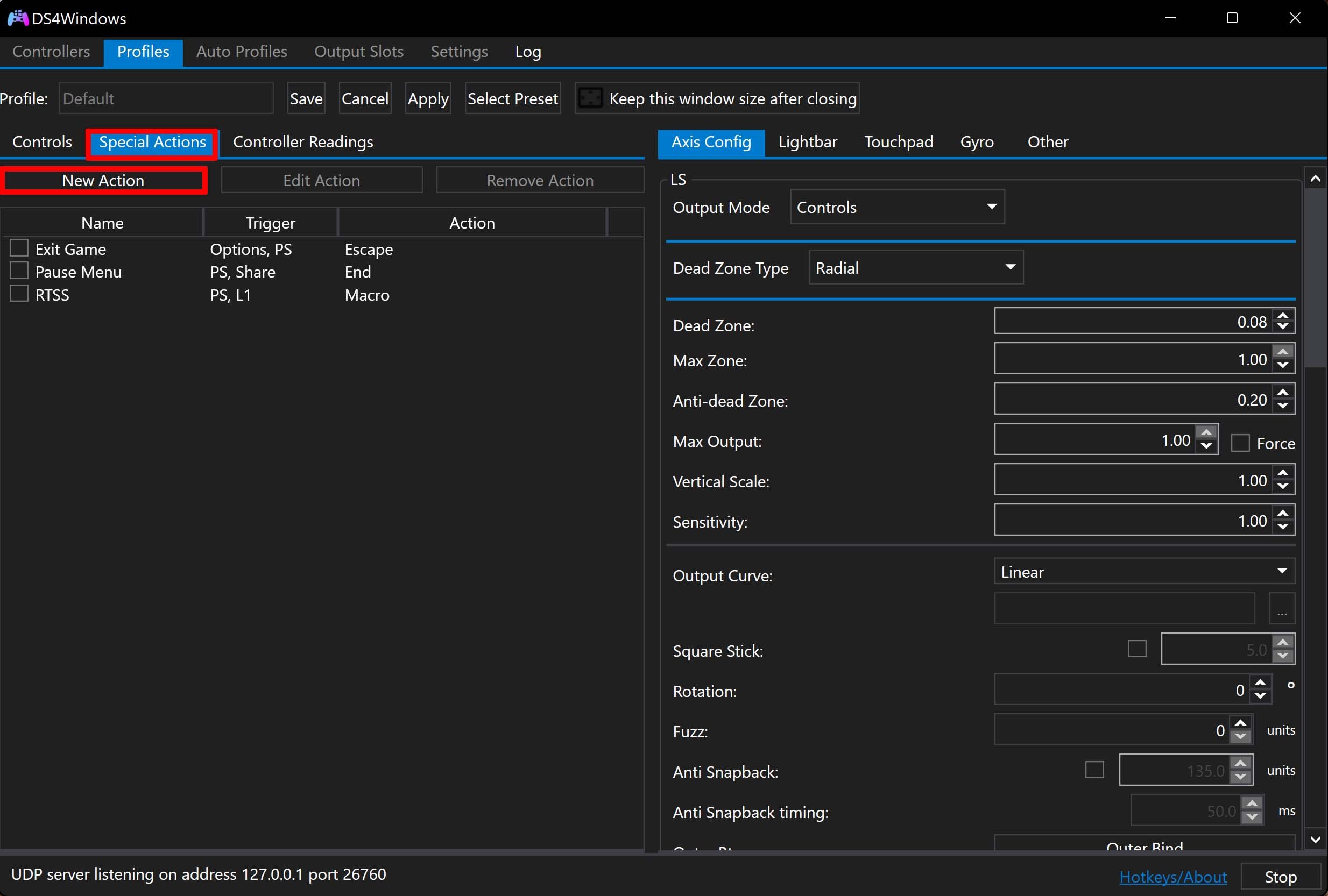1328x896 pixels.
Task: Select the 'PS, Share' trigger cell
Action: [242, 272]
